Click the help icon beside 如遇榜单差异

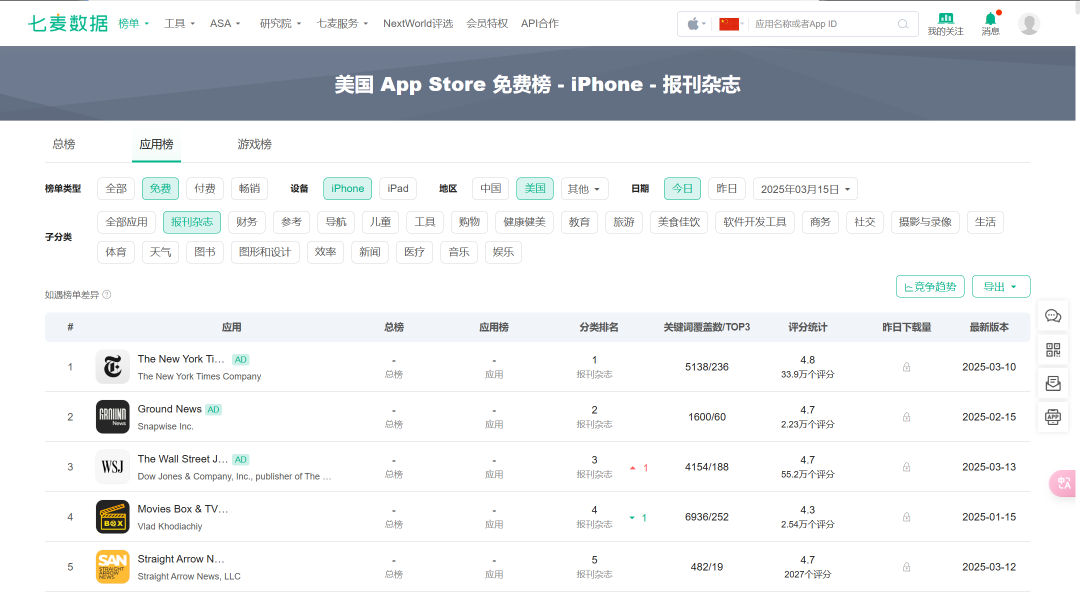pos(107,295)
